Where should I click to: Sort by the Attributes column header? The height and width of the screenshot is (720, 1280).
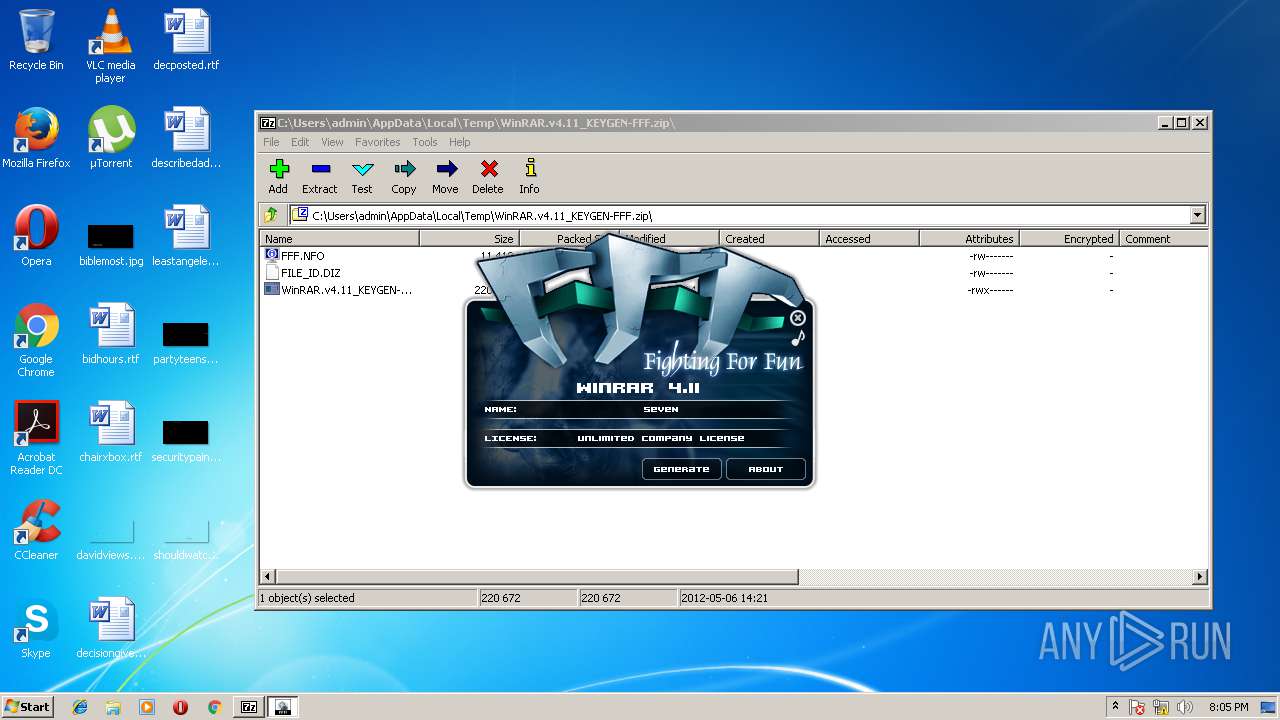[x=969, y=239]
